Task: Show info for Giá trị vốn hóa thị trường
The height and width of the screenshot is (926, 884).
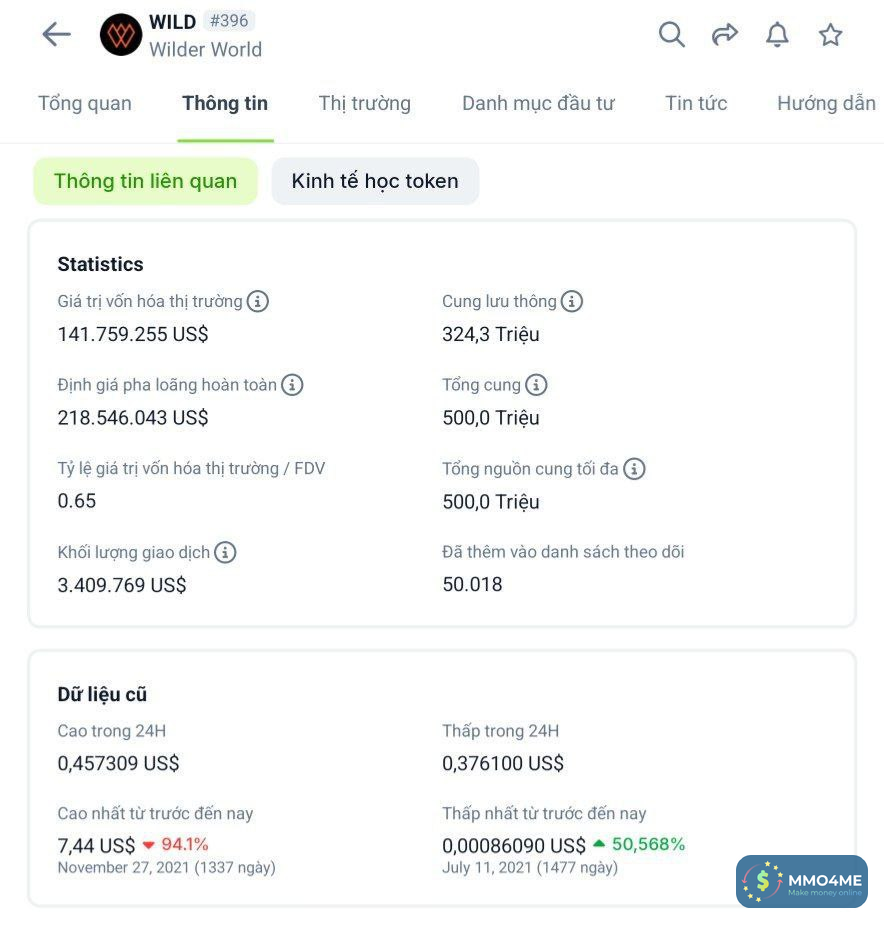Action: [258, 301]
